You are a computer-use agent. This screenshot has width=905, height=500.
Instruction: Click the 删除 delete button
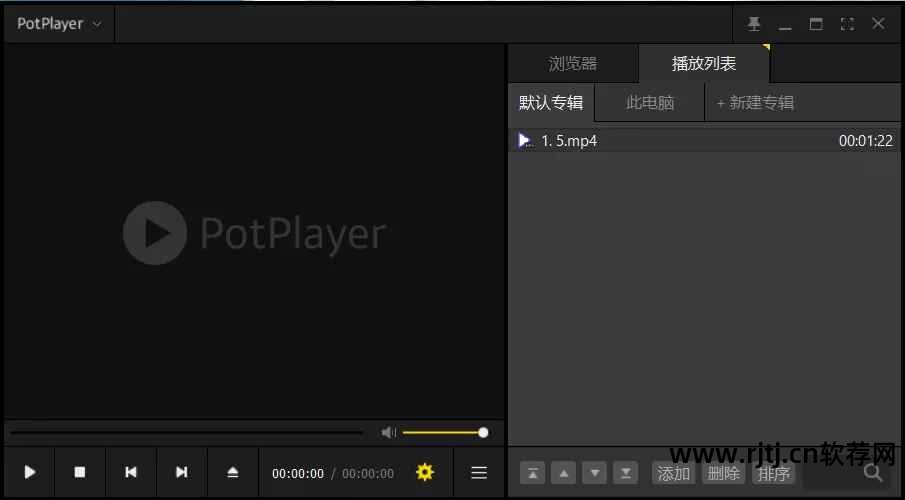pos(723,473)
